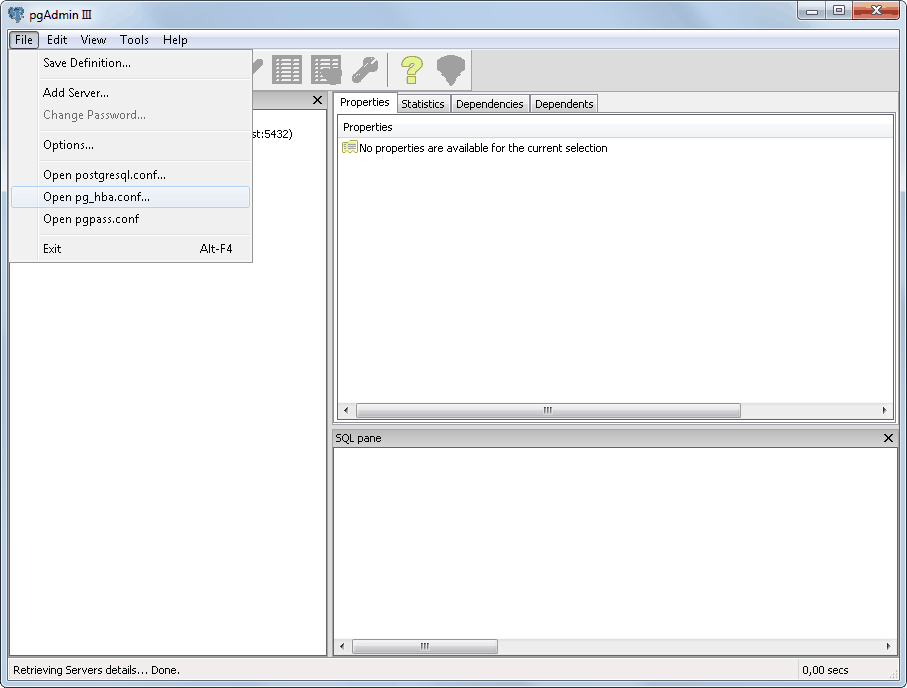This screenshot has height=688, width=907.
Task: Close the object browser pane
Action: pyautogui.click(x=317, y=100)
